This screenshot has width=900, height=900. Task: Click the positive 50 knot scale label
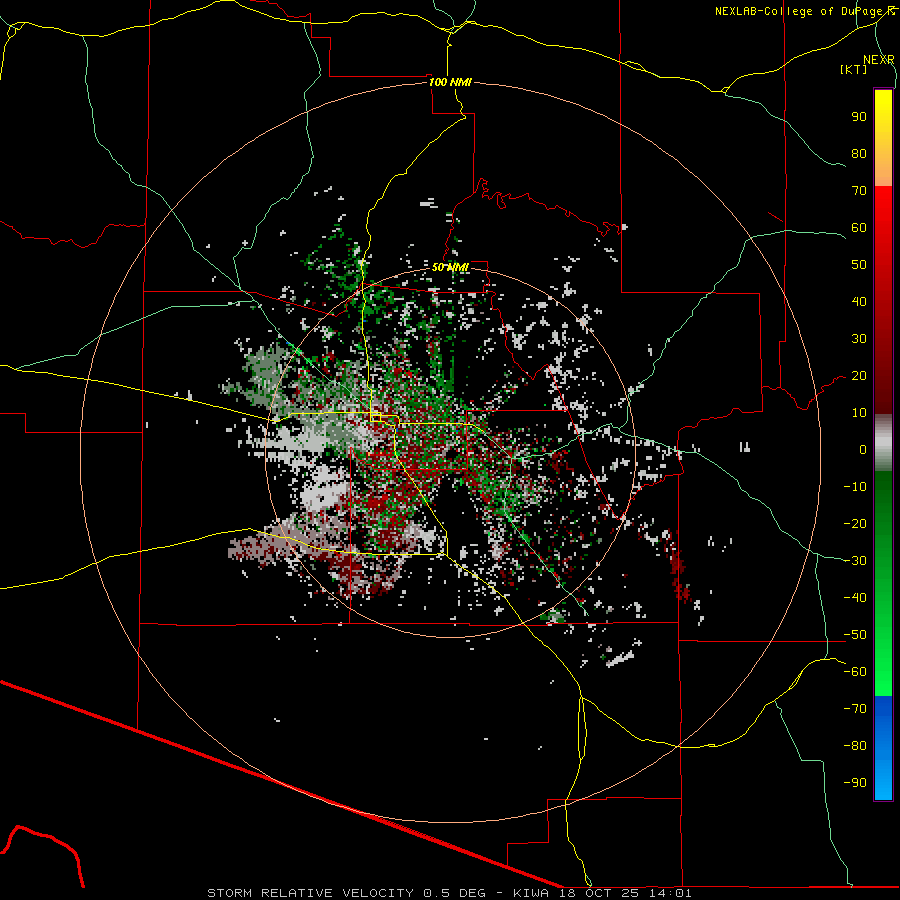(x=859, y=265)
